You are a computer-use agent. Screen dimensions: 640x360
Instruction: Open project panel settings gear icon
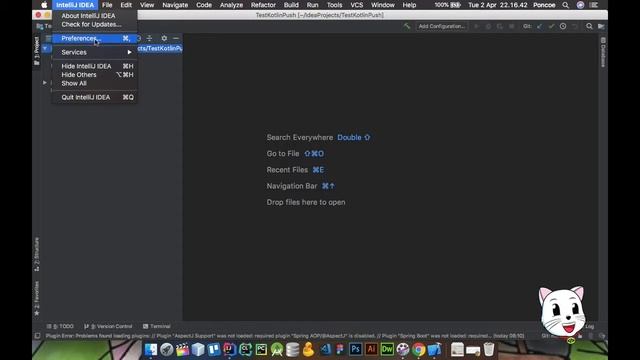click(x=164, y=38)
